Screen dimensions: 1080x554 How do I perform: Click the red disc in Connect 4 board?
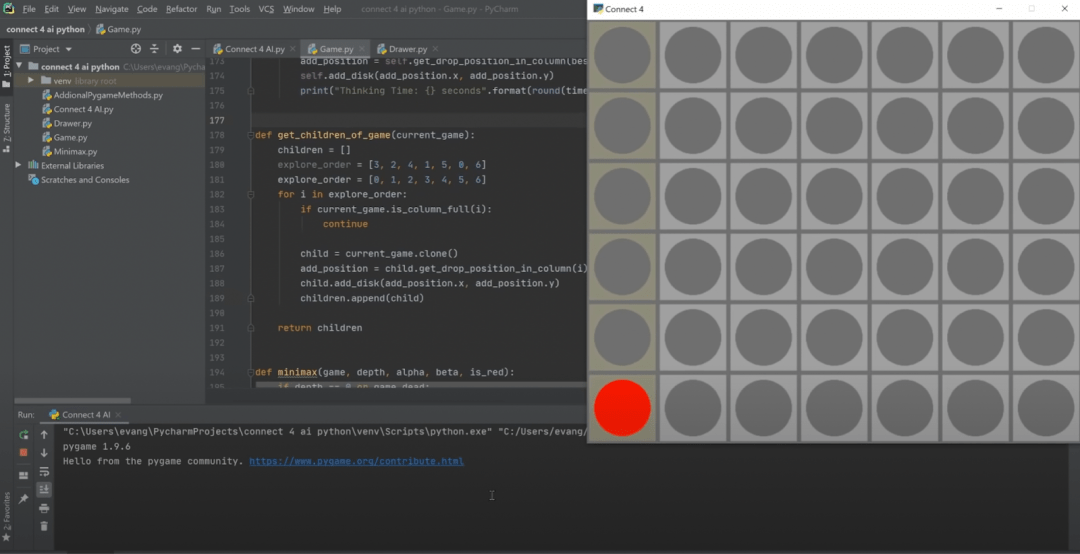pyautogui.click(x=622, y=408)
